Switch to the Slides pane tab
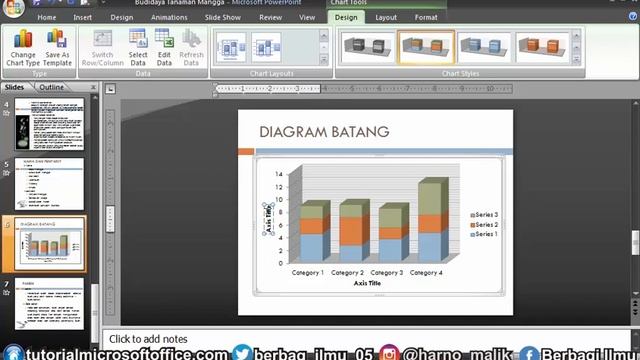 click(x=15, y=87)
